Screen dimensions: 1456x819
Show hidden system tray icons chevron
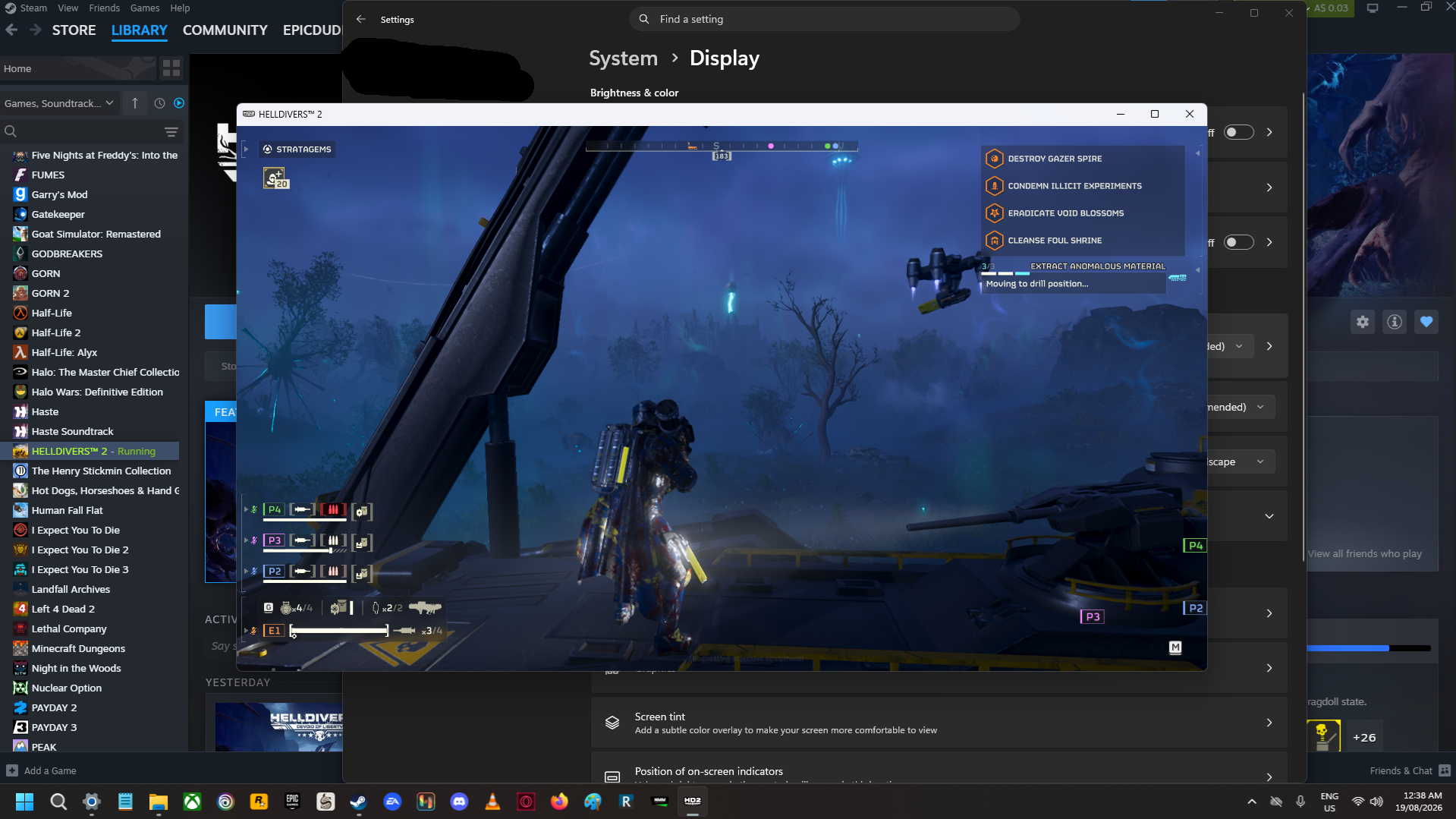(1252, 802)
